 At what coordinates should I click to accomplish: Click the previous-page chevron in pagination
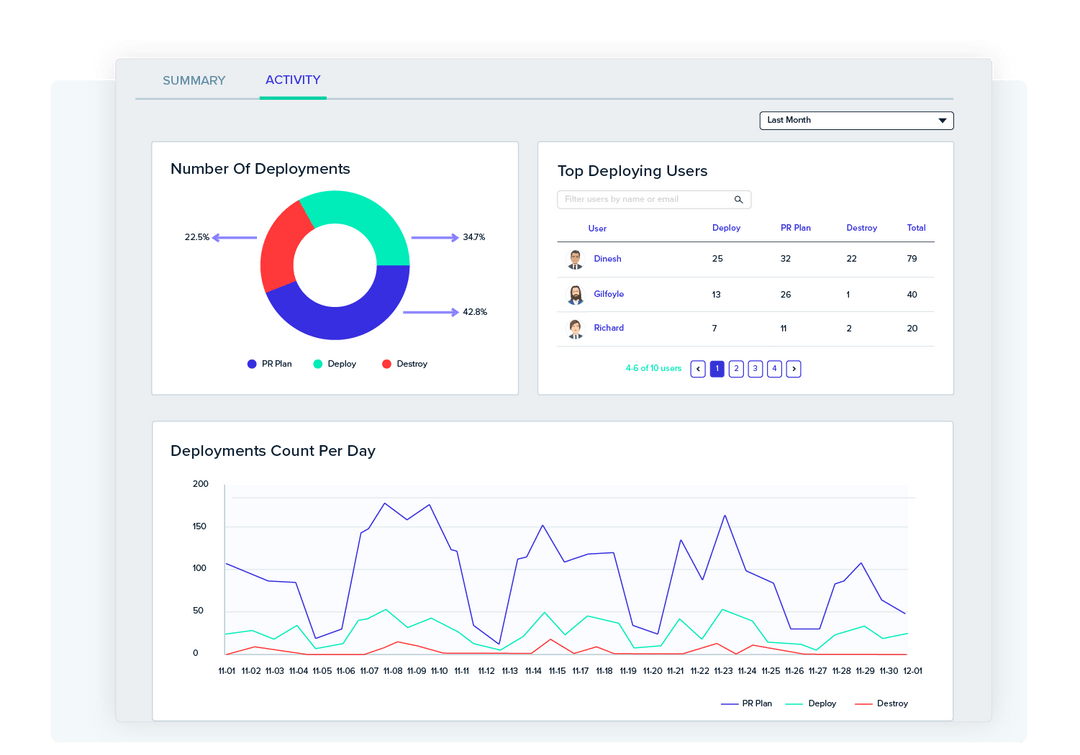(x=697, y=368)
